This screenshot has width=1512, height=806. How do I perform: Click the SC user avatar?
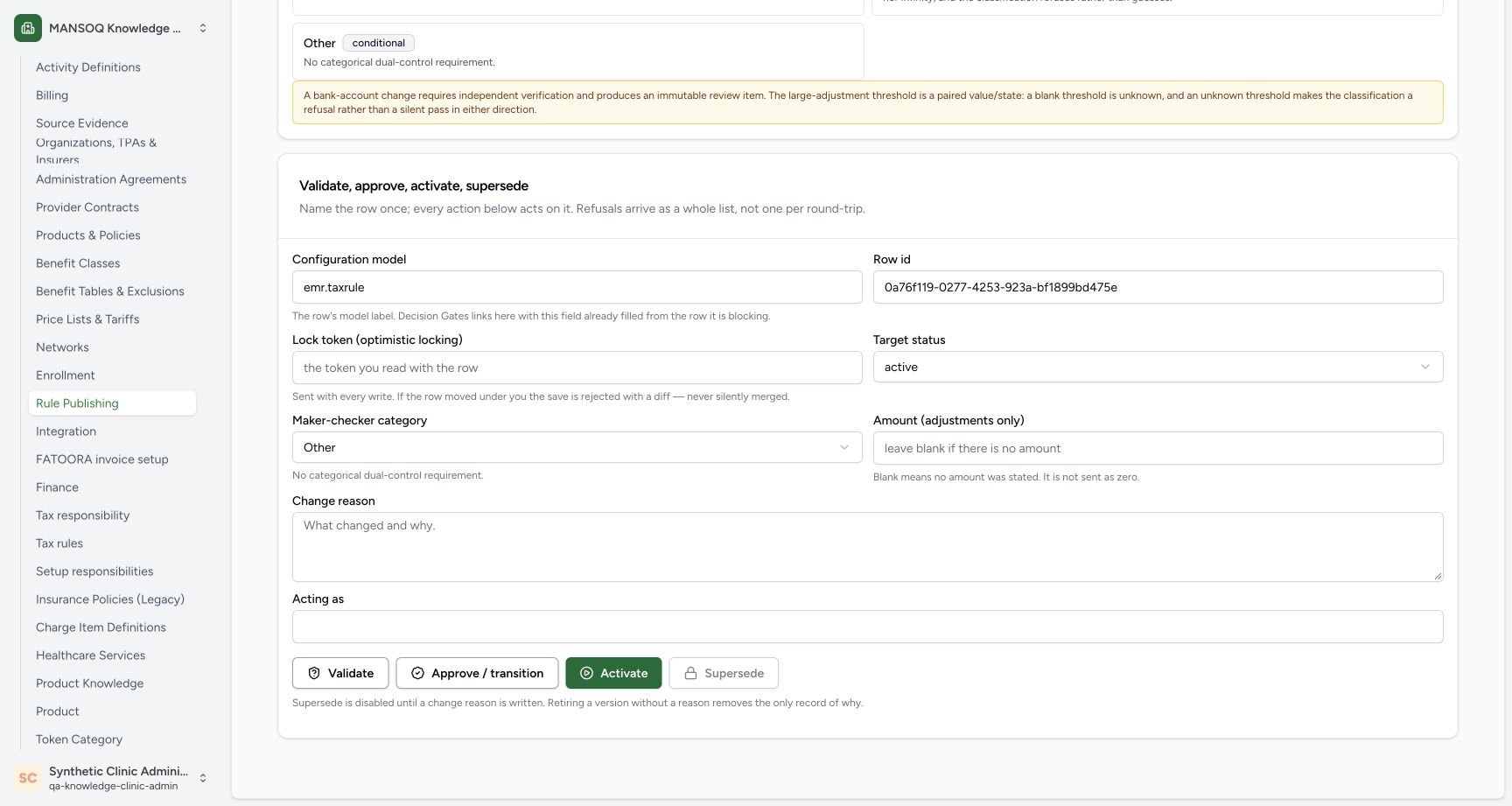click(x=28, y=778)
